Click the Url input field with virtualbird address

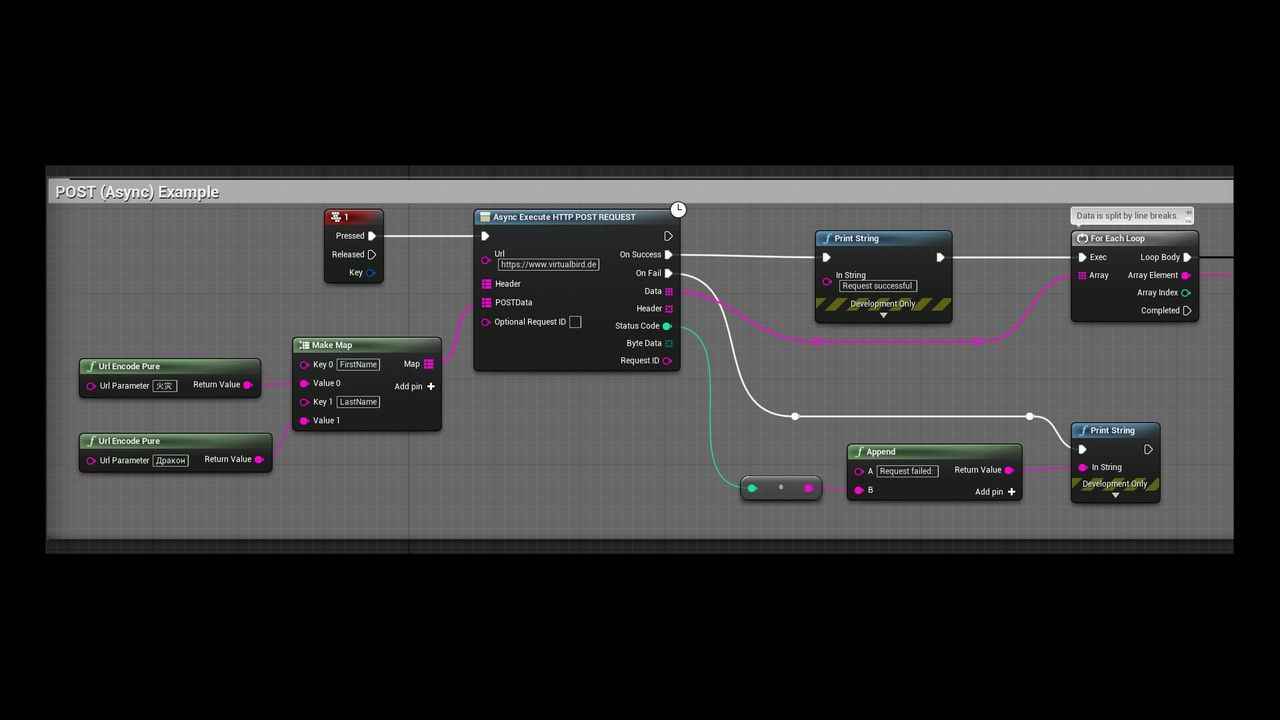pos(549,265)
